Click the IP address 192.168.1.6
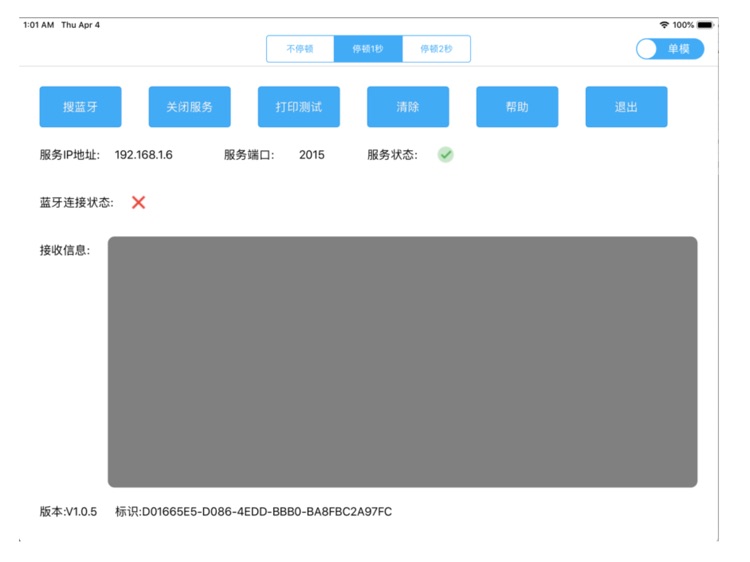This screenshot has height=562, width=750. pyautogui.click(x=143, y=155)
